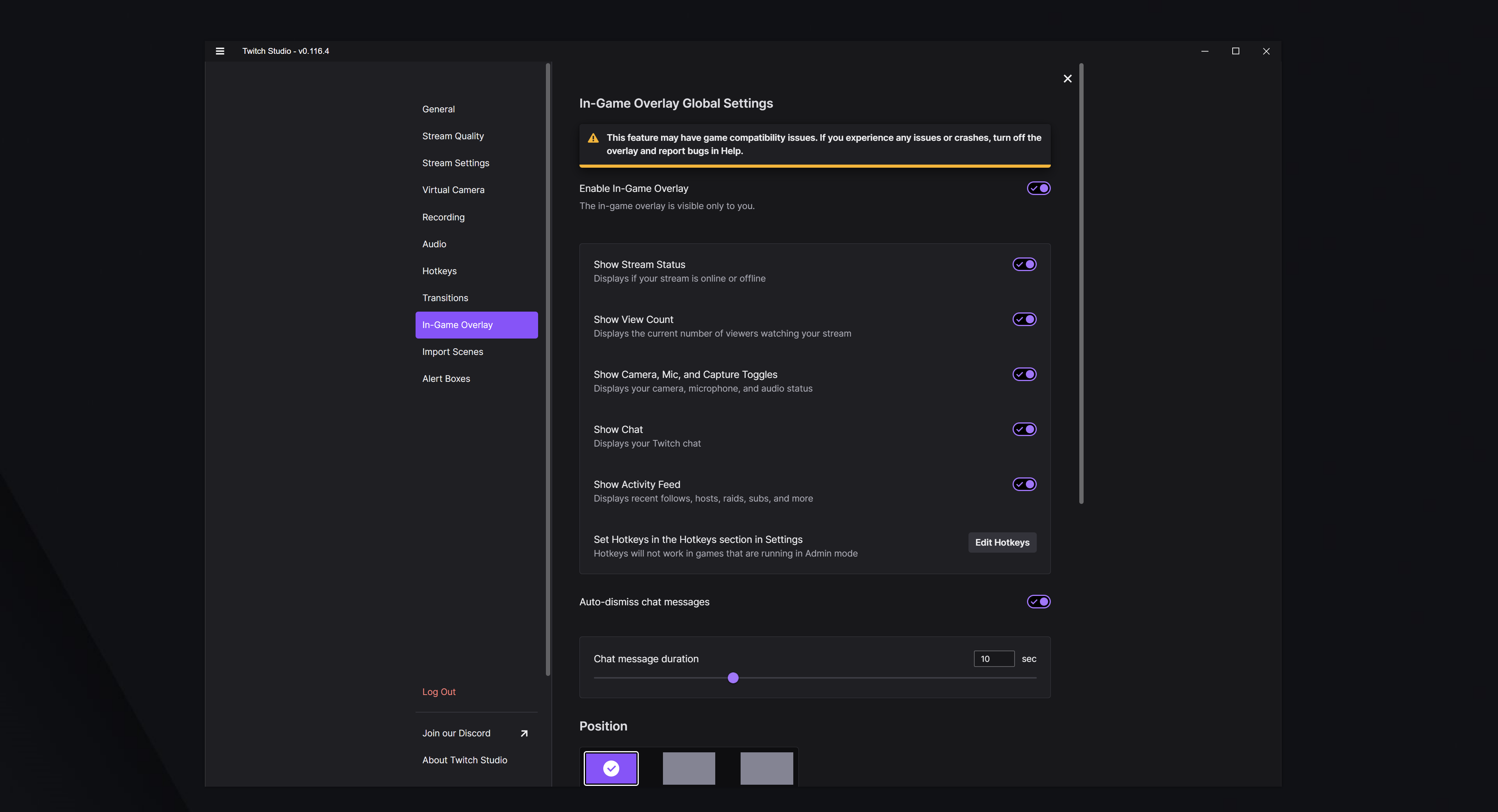This screenshot has height=812, width=1498.
Task: Open Stream Settings section
Action: point(476,163)
